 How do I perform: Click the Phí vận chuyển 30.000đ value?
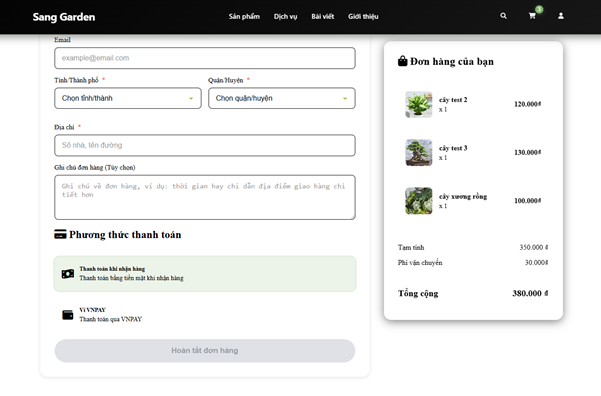pyautogui.click(x=536, y=263)
